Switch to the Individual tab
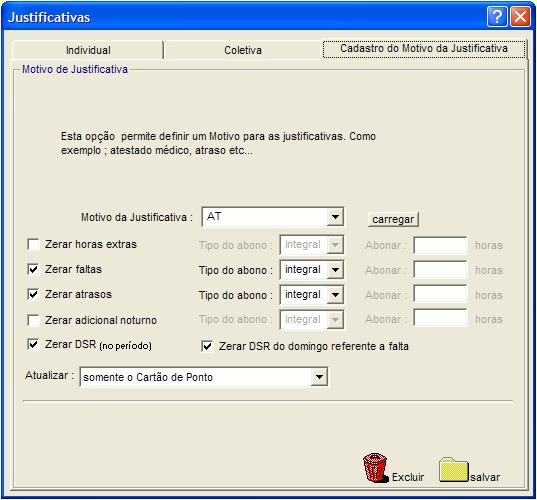 click(88, 50)
